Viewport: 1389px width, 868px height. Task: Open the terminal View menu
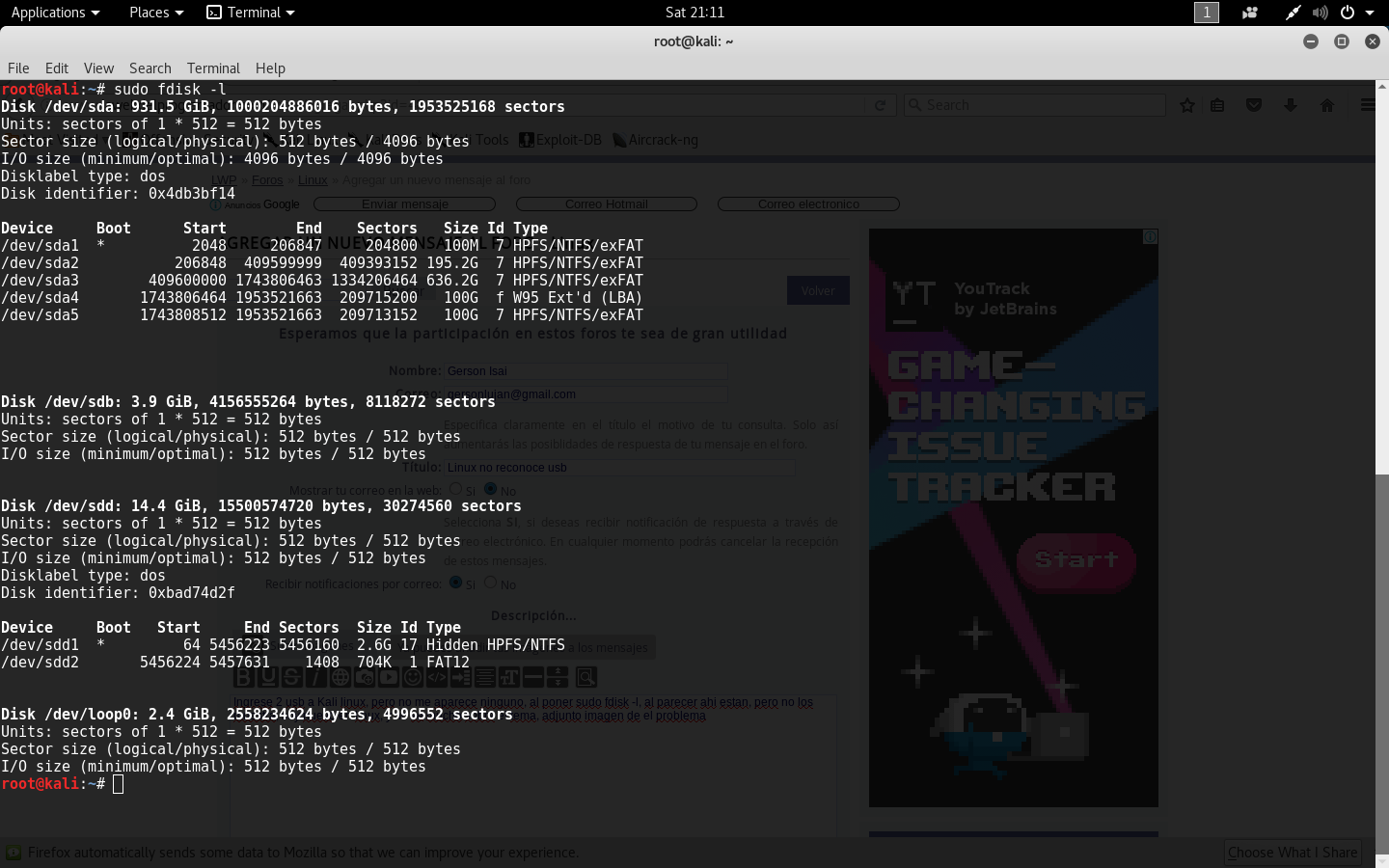coord(98,68)
